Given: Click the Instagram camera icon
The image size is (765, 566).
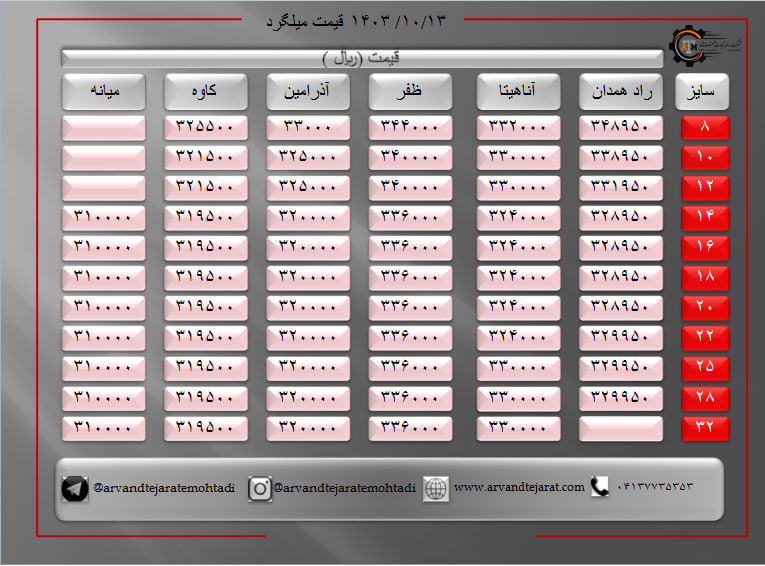Looking at the screenshot, I should [x=260, y=489].
